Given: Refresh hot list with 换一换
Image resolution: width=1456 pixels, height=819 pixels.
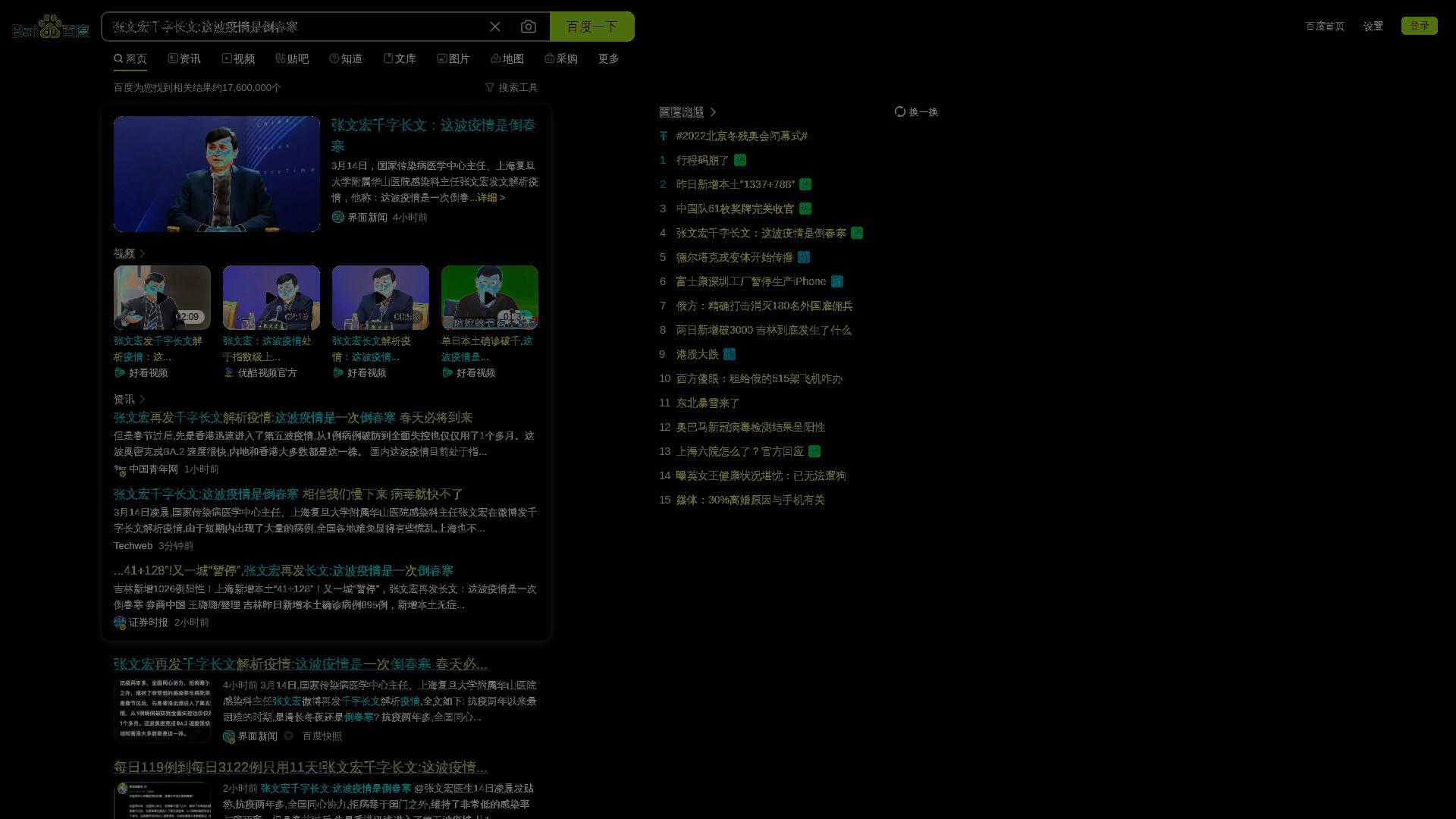Looking at the screenshot, I should (916, 111).
